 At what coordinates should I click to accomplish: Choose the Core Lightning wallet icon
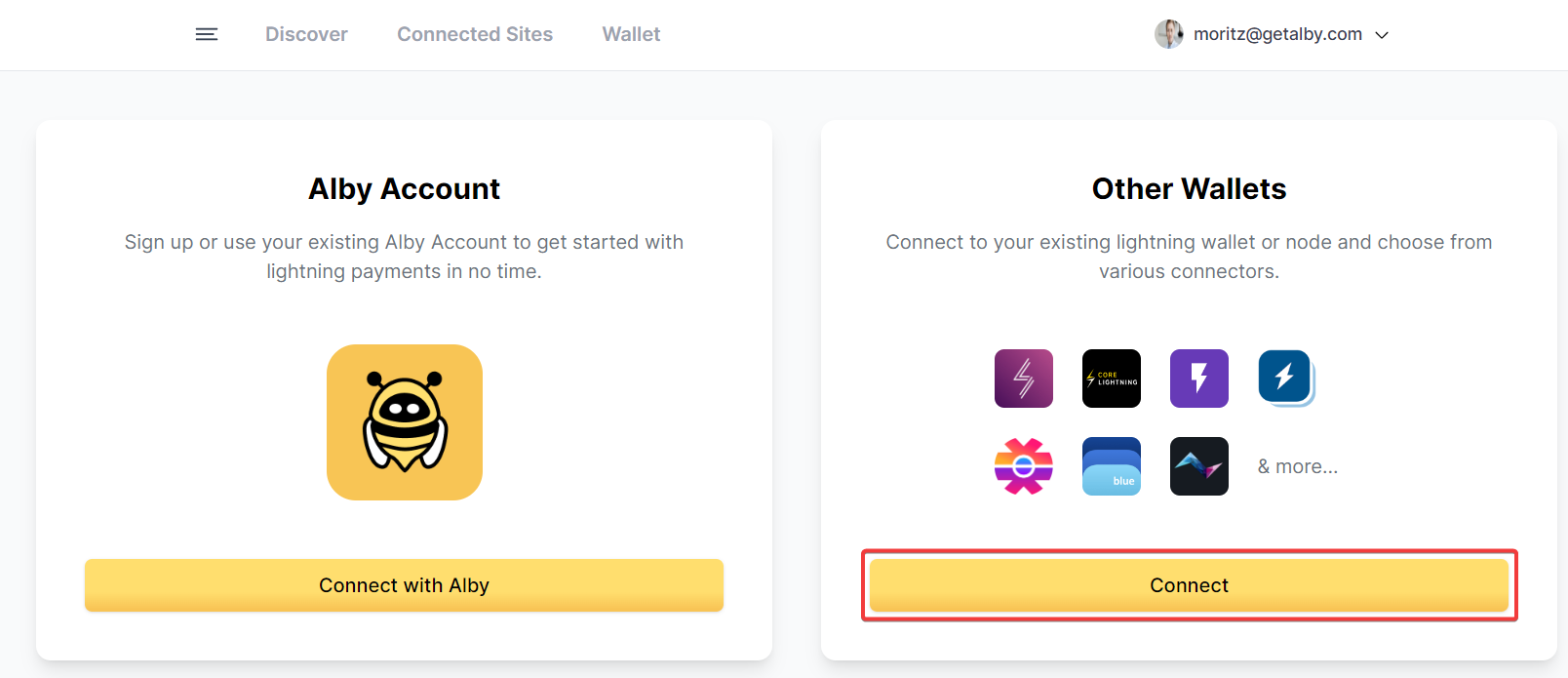(1112, 379)
